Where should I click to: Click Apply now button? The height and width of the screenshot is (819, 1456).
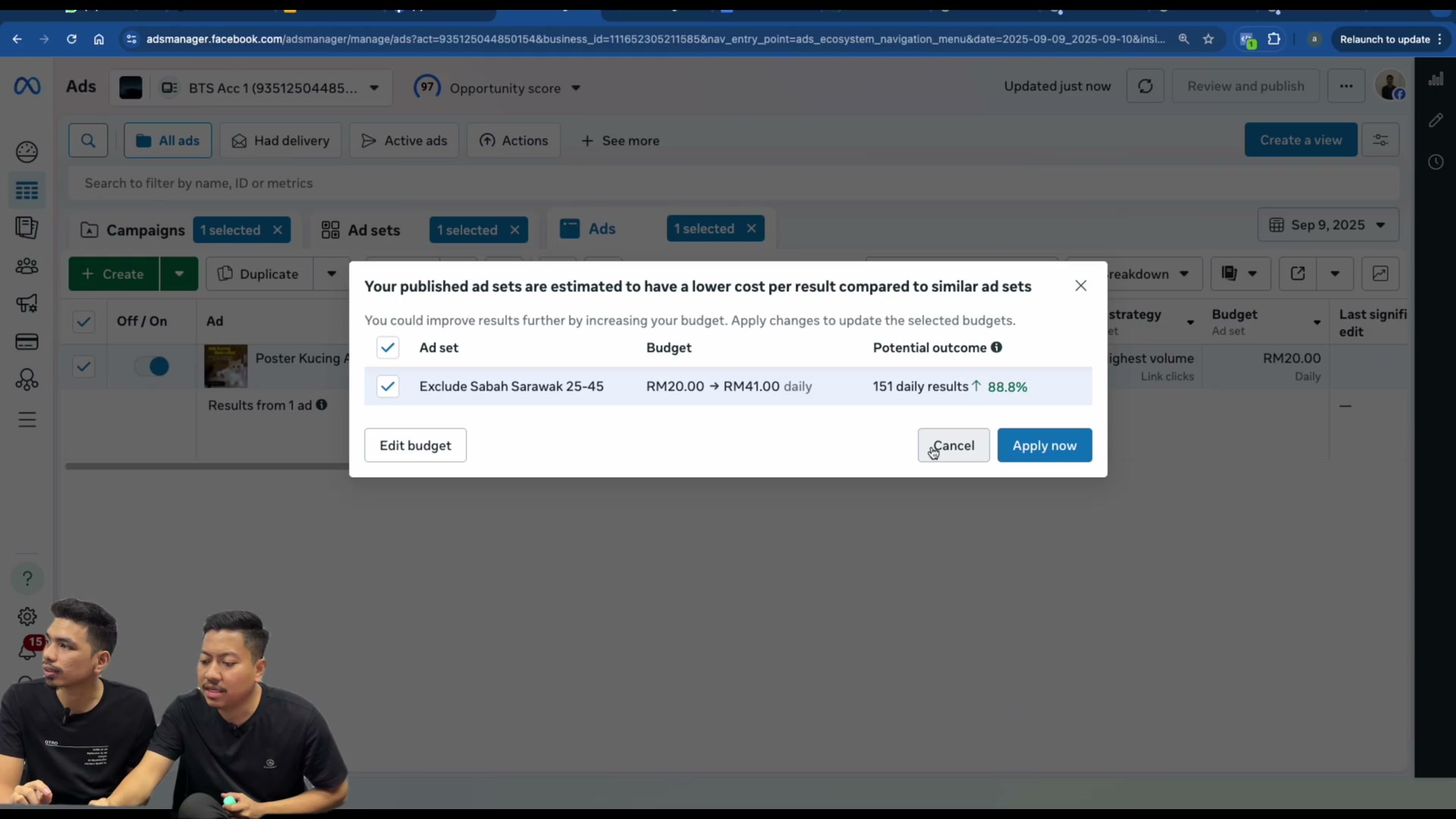[1044, 445]
